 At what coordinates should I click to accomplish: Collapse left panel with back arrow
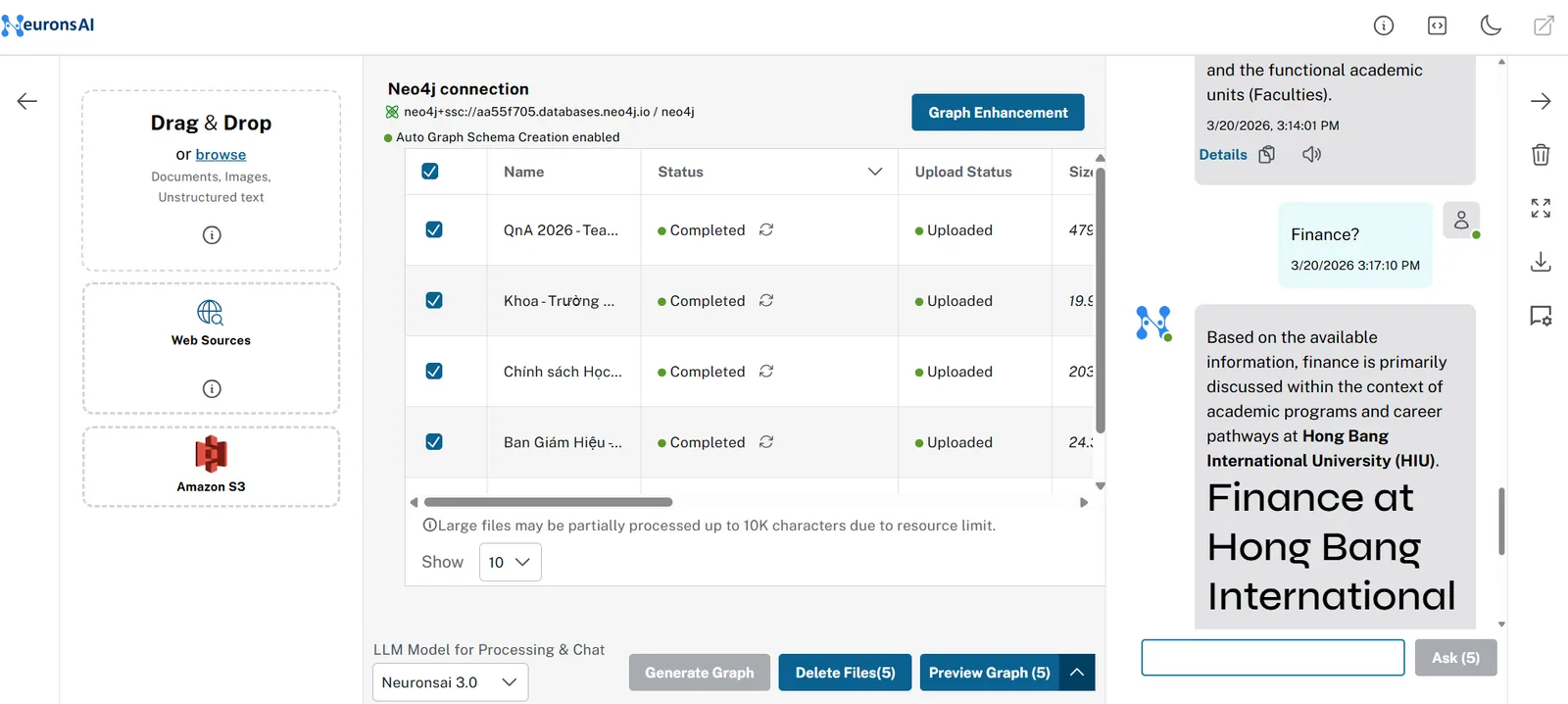[x=27, y=101]
